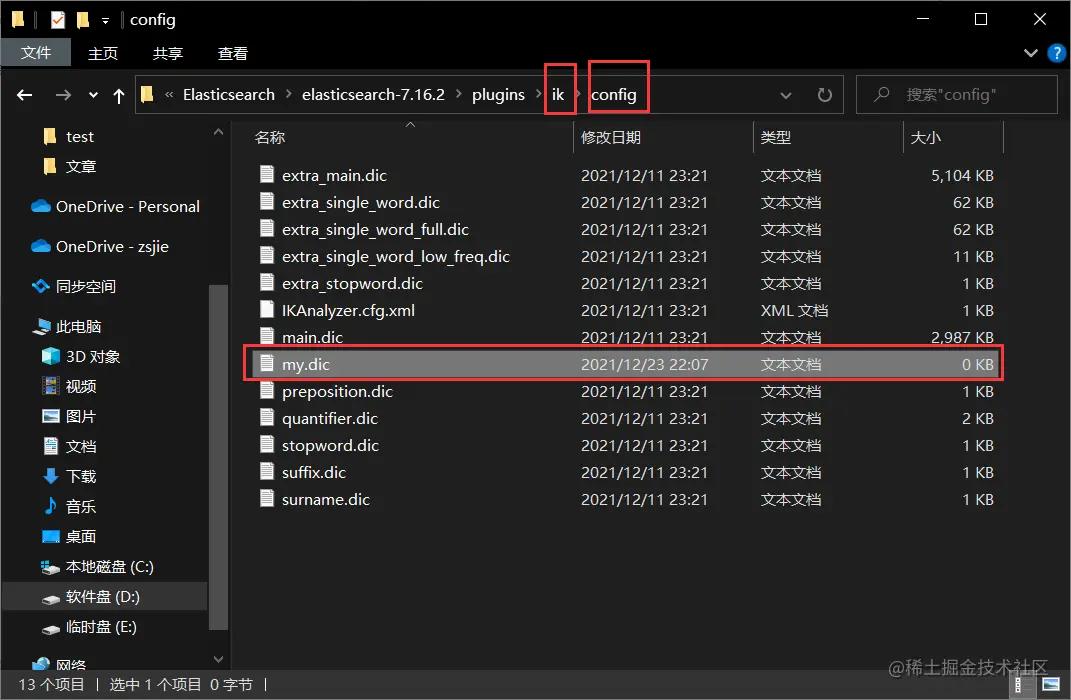Click the navigation pane scroll up arrow
This screenshot has height=700, width=1071.
pos(219,132)
